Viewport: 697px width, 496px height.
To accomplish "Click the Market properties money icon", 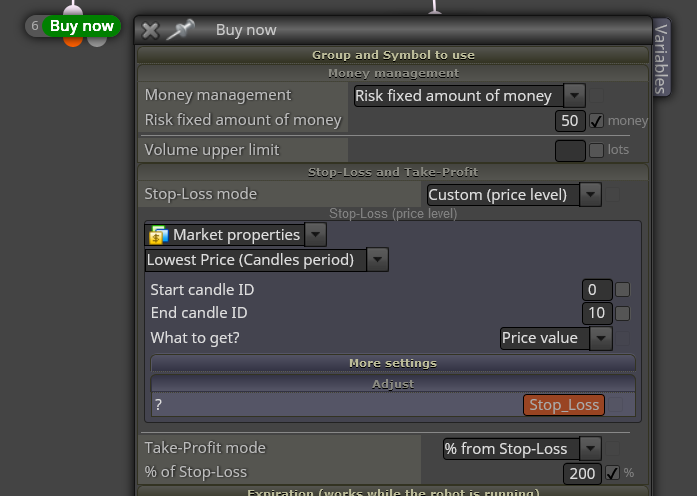I will pos(159,235).
